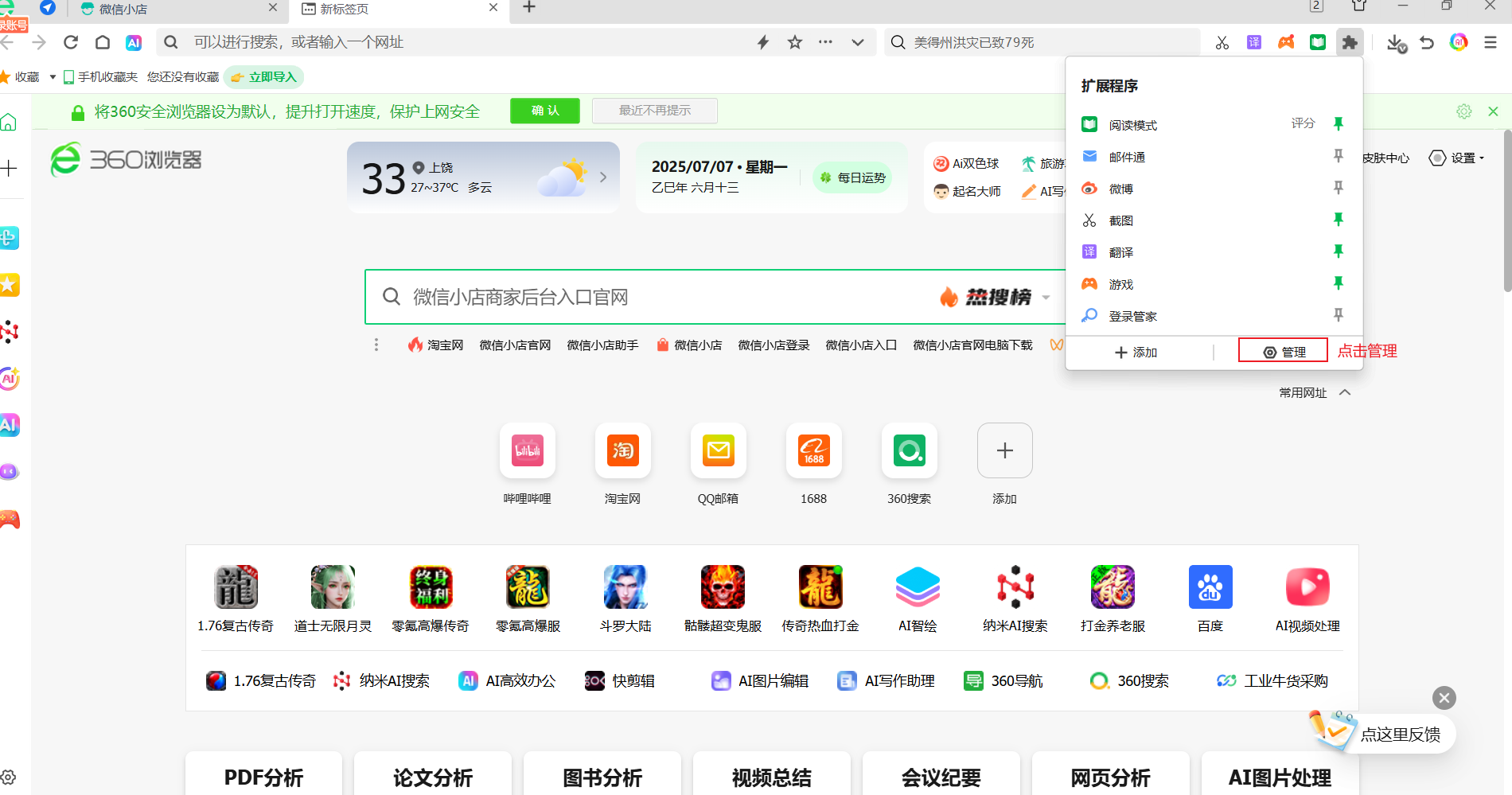The width and height of the screenshot is (1512, 795).
Task: Unpin the 翻译 extension
Action: 1339,251
